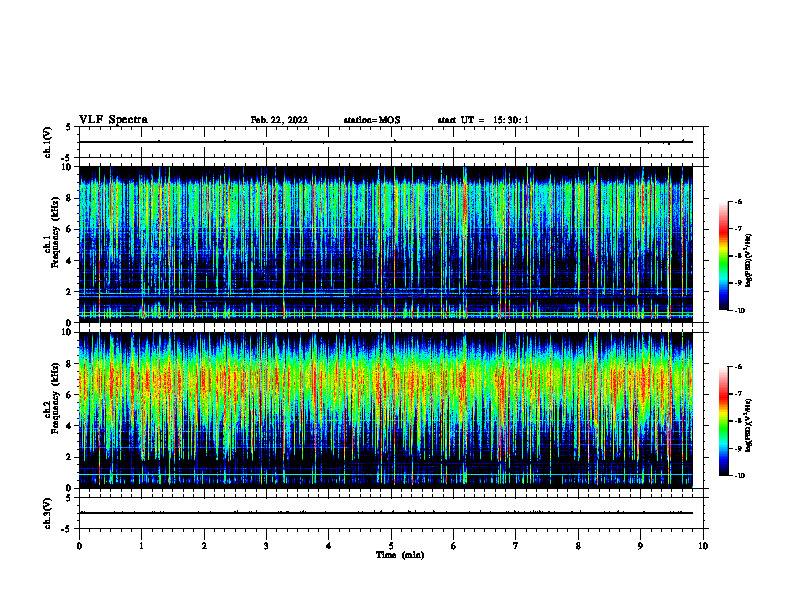Click the 'start UT = 15:30:1' label

pos(483,120)
